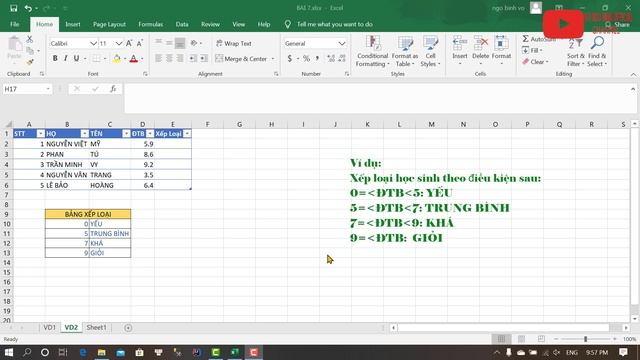Select the BẢNG XẾP LOẠI header cell
The height and width of the screenshot is (360, 640).
(88, 214)
